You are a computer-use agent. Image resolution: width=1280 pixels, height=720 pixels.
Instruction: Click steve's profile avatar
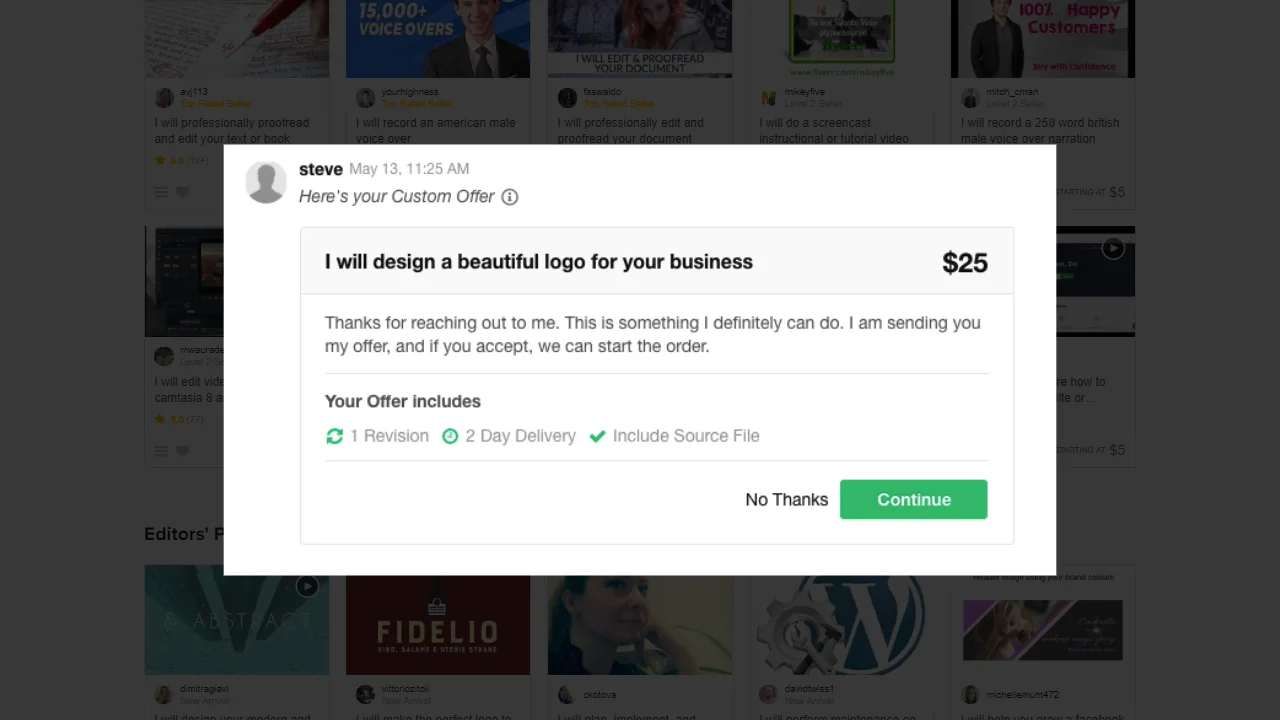[x=266, y=182]
